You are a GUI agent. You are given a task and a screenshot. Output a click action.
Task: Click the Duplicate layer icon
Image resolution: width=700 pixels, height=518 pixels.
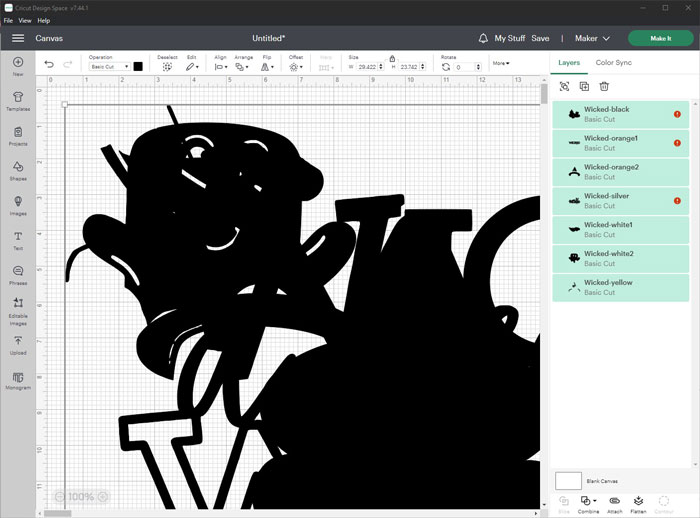(x=584, y=86)
